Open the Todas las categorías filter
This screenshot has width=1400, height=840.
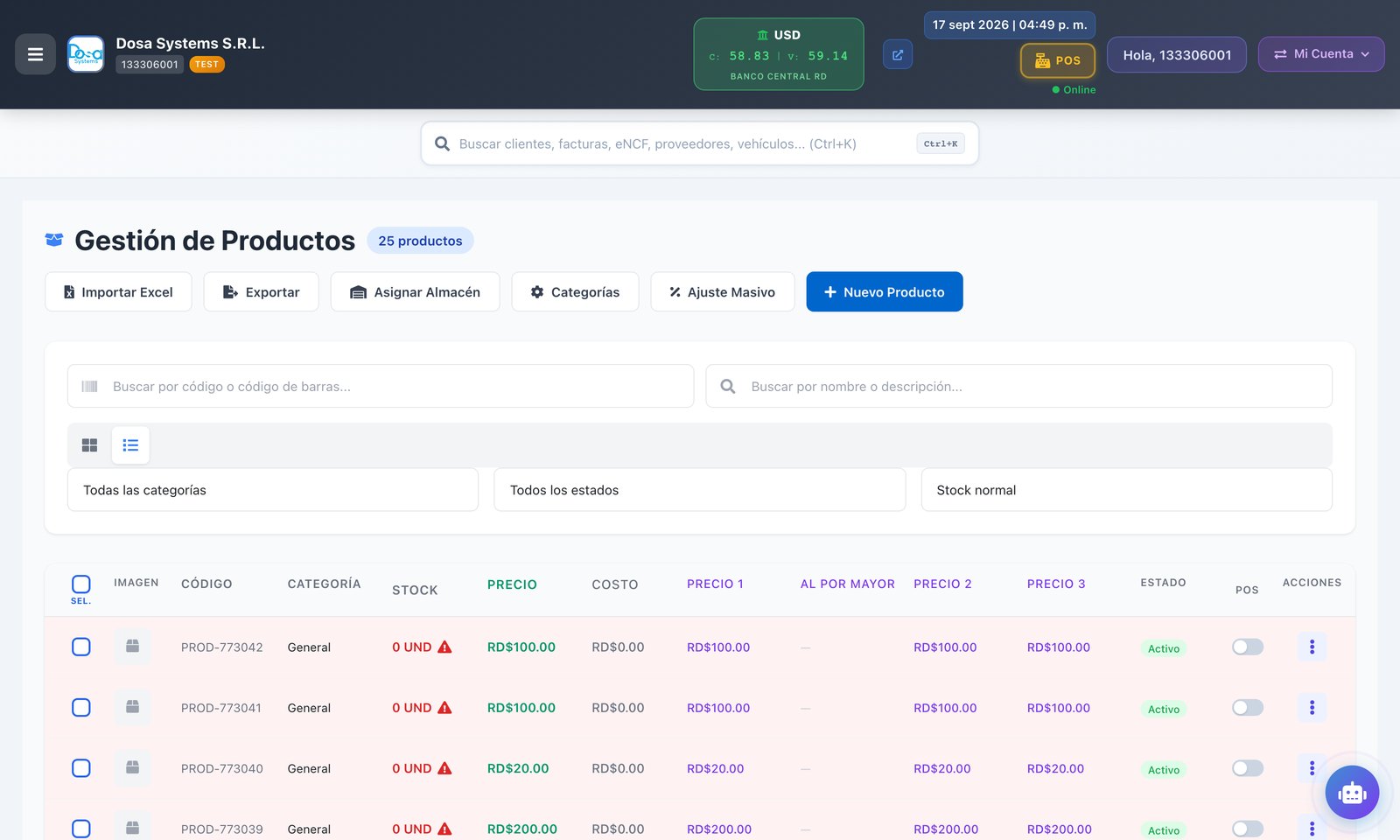pyautogui.click(x=273, y=490)
